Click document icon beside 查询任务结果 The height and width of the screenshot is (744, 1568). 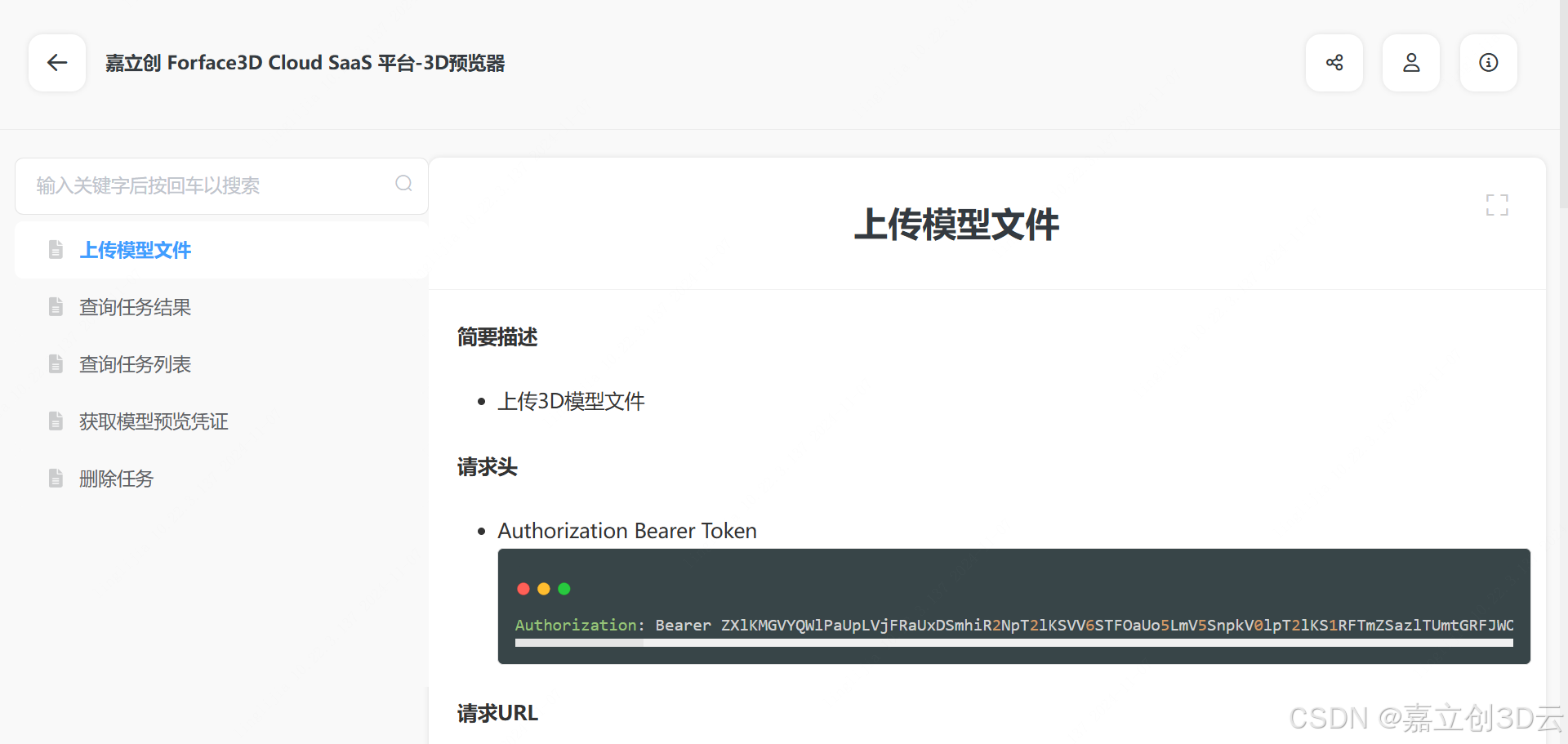tap(56, 307)
